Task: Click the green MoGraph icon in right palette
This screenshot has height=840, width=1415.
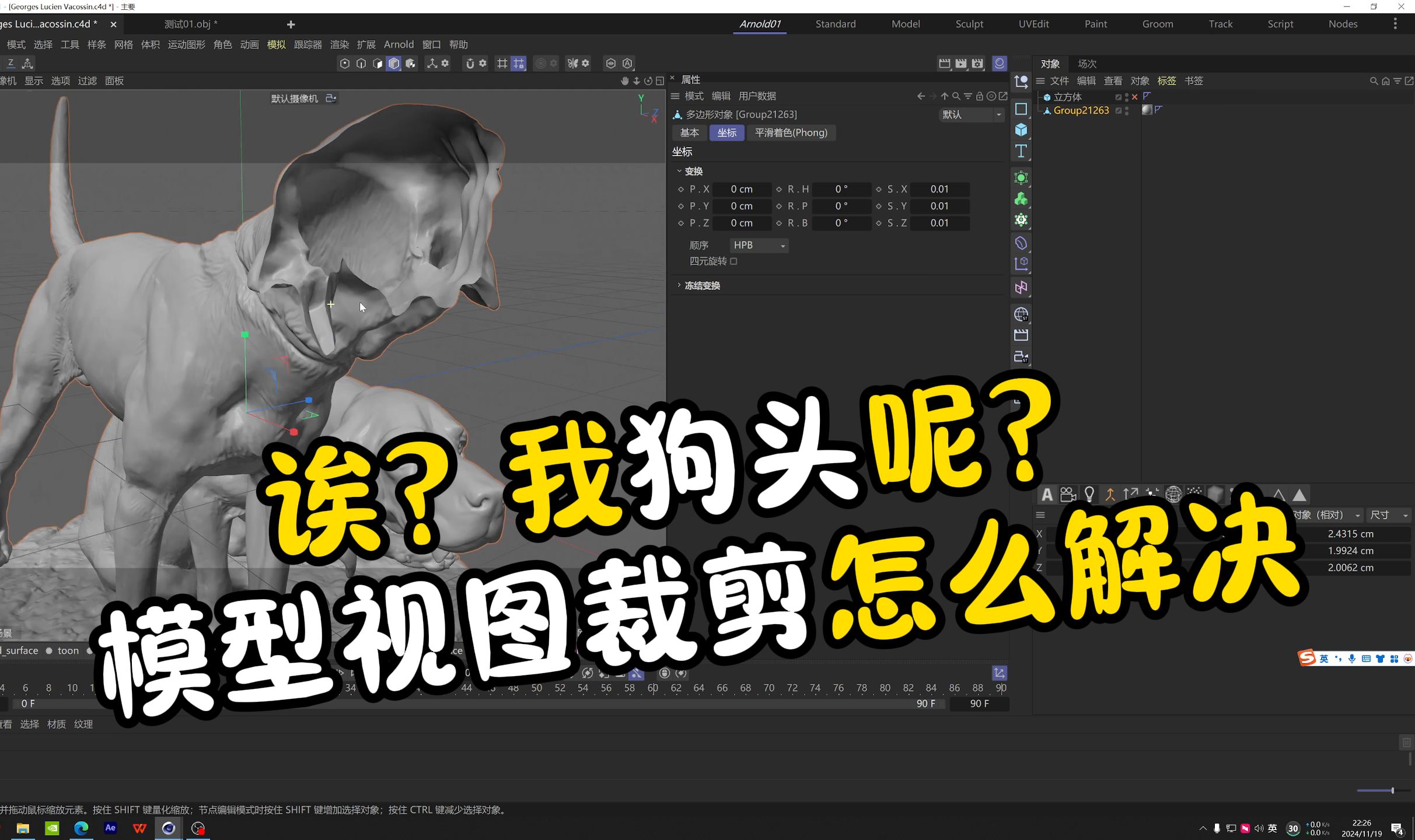Action: click(x=1021, y=177)
